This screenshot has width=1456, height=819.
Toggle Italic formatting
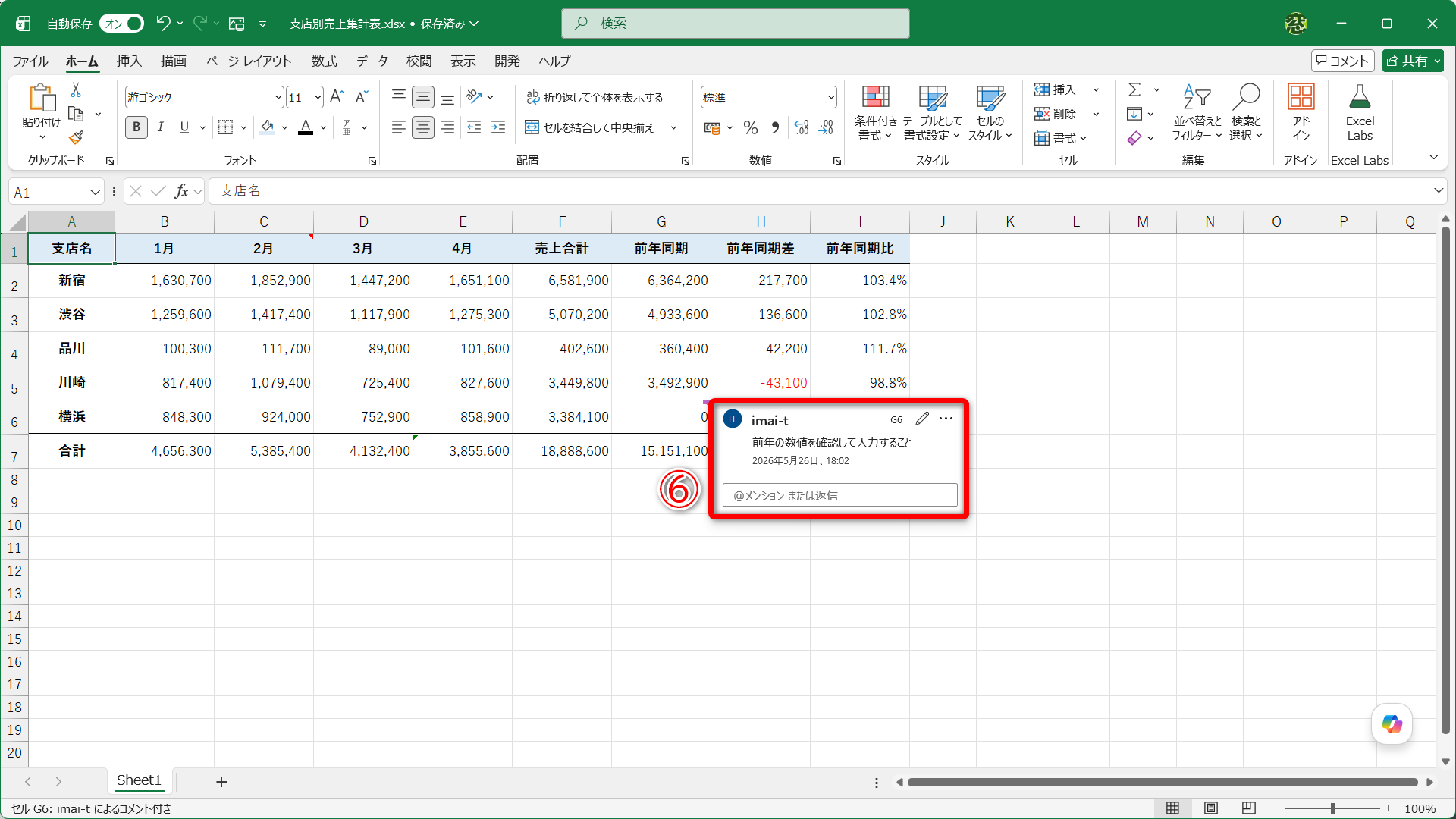coord(161,127)
